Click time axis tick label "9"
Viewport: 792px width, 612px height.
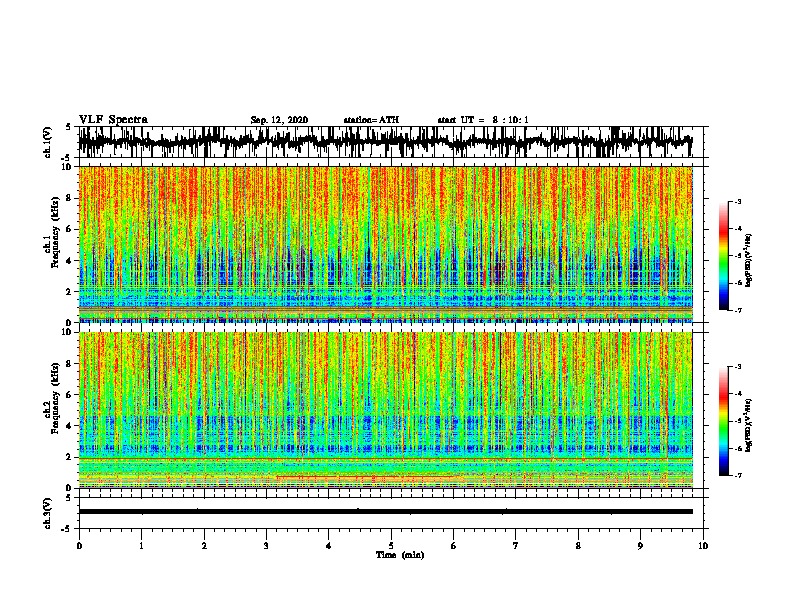(640, 546)
